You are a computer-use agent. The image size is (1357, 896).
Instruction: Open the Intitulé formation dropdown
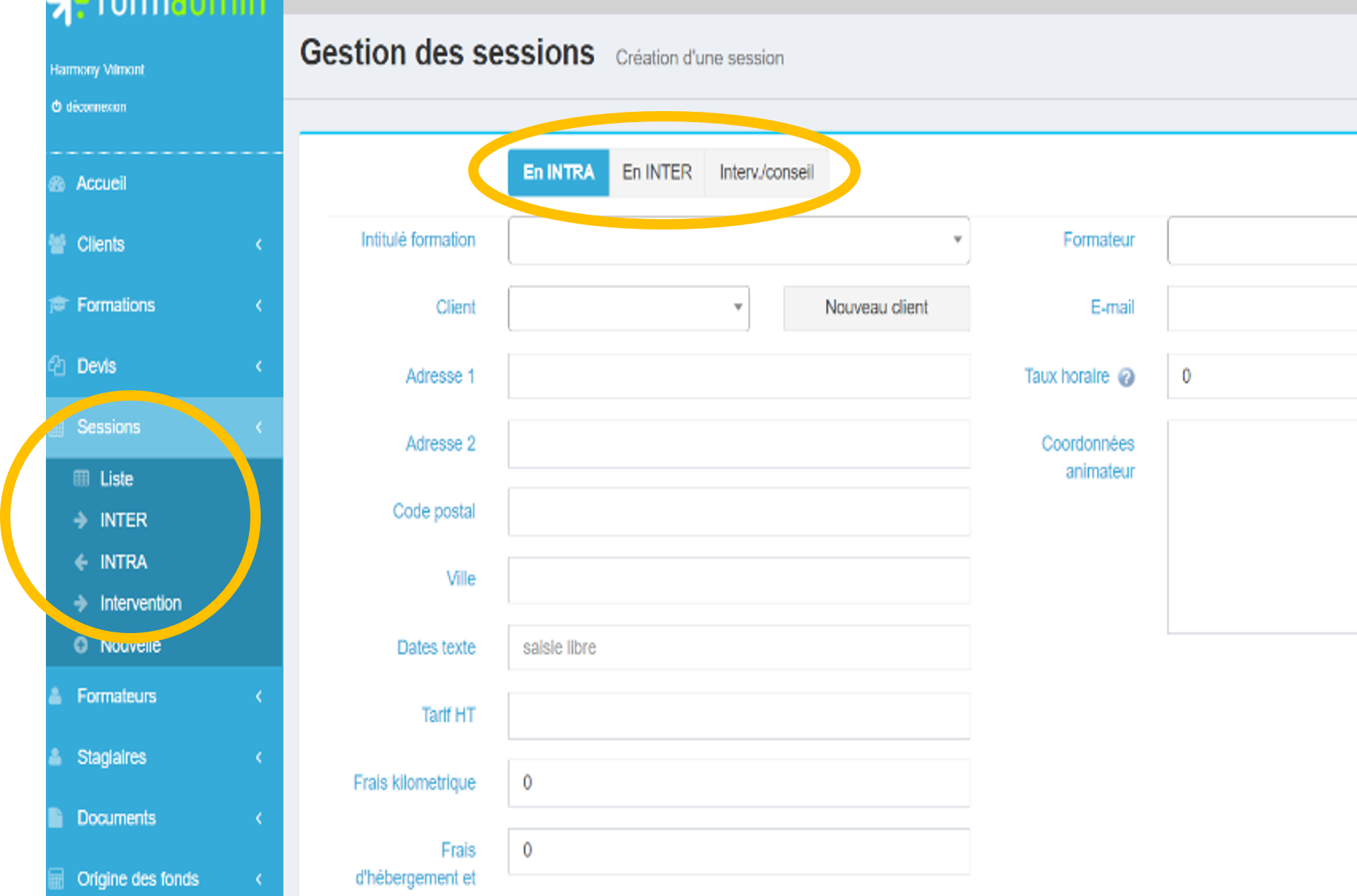(x=738, y=240)
